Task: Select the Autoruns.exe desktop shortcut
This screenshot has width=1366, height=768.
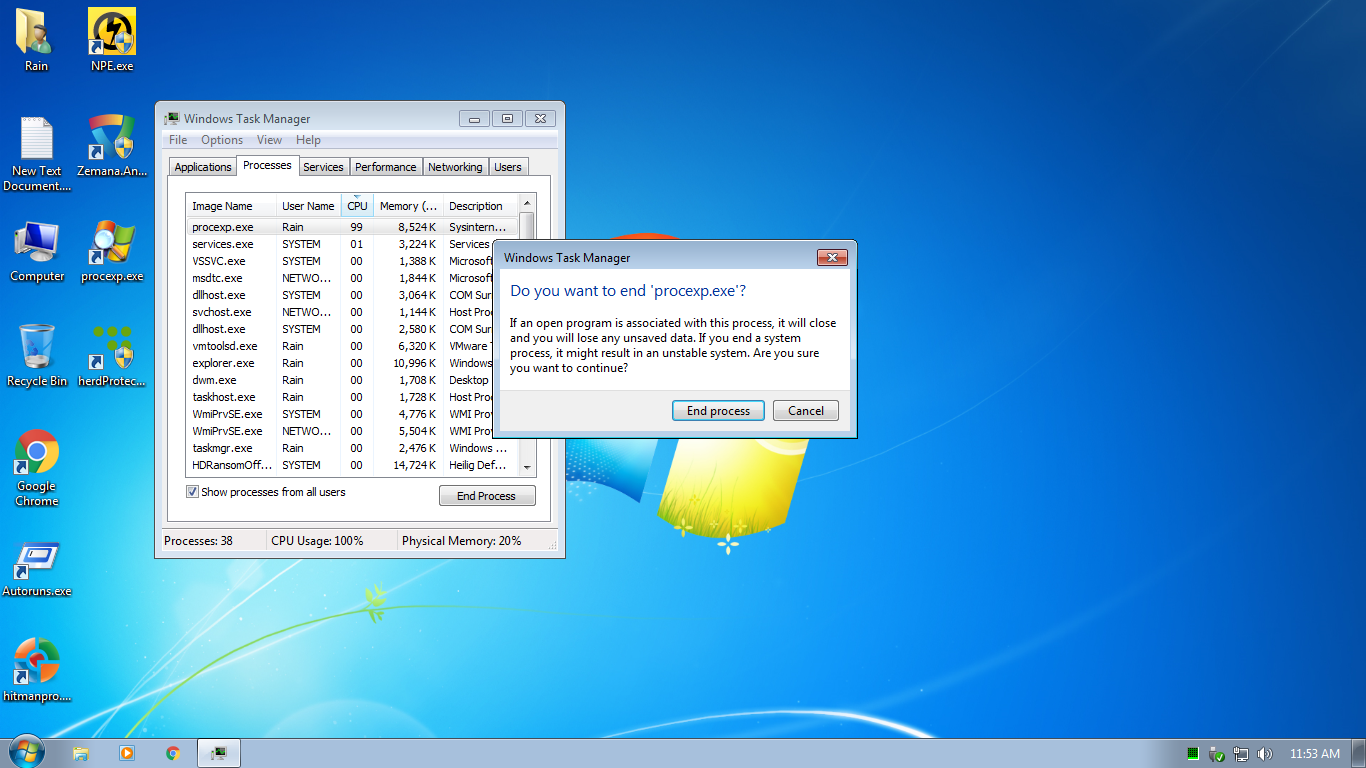Action: pyautogui.click(x=37, y=568)
